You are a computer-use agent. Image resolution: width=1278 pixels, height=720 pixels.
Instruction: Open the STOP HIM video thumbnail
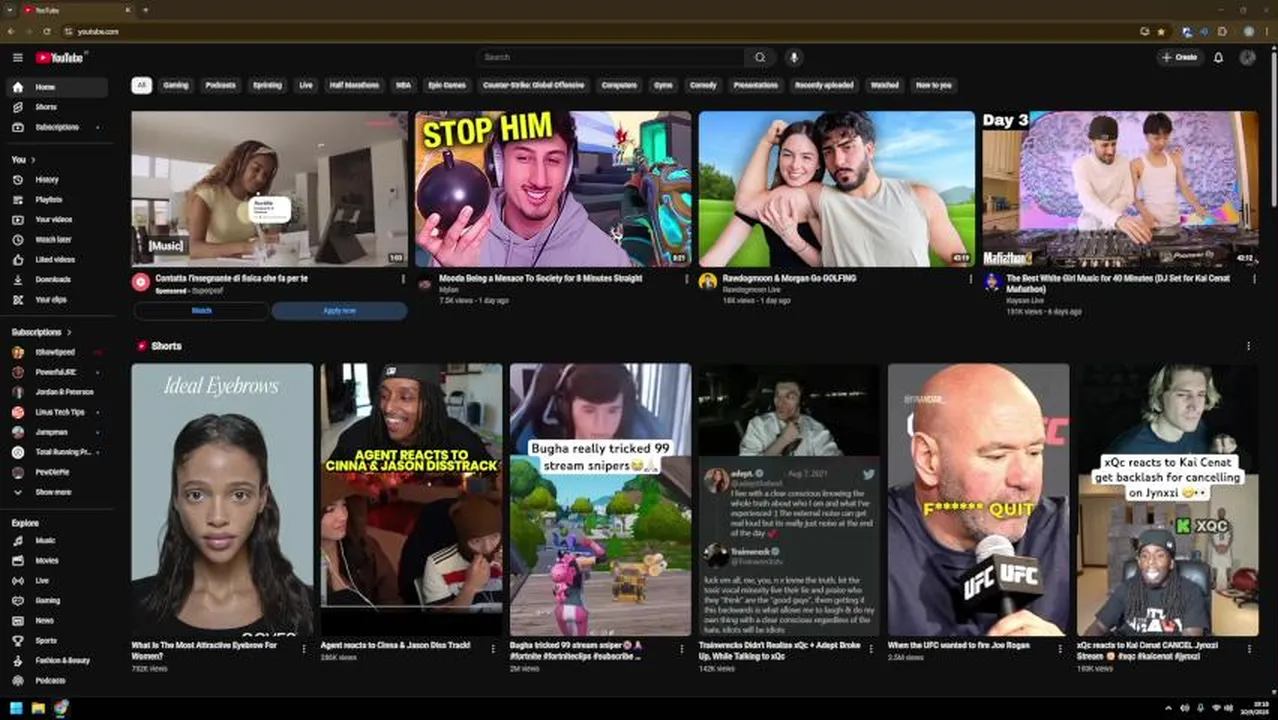click(553, 189)
